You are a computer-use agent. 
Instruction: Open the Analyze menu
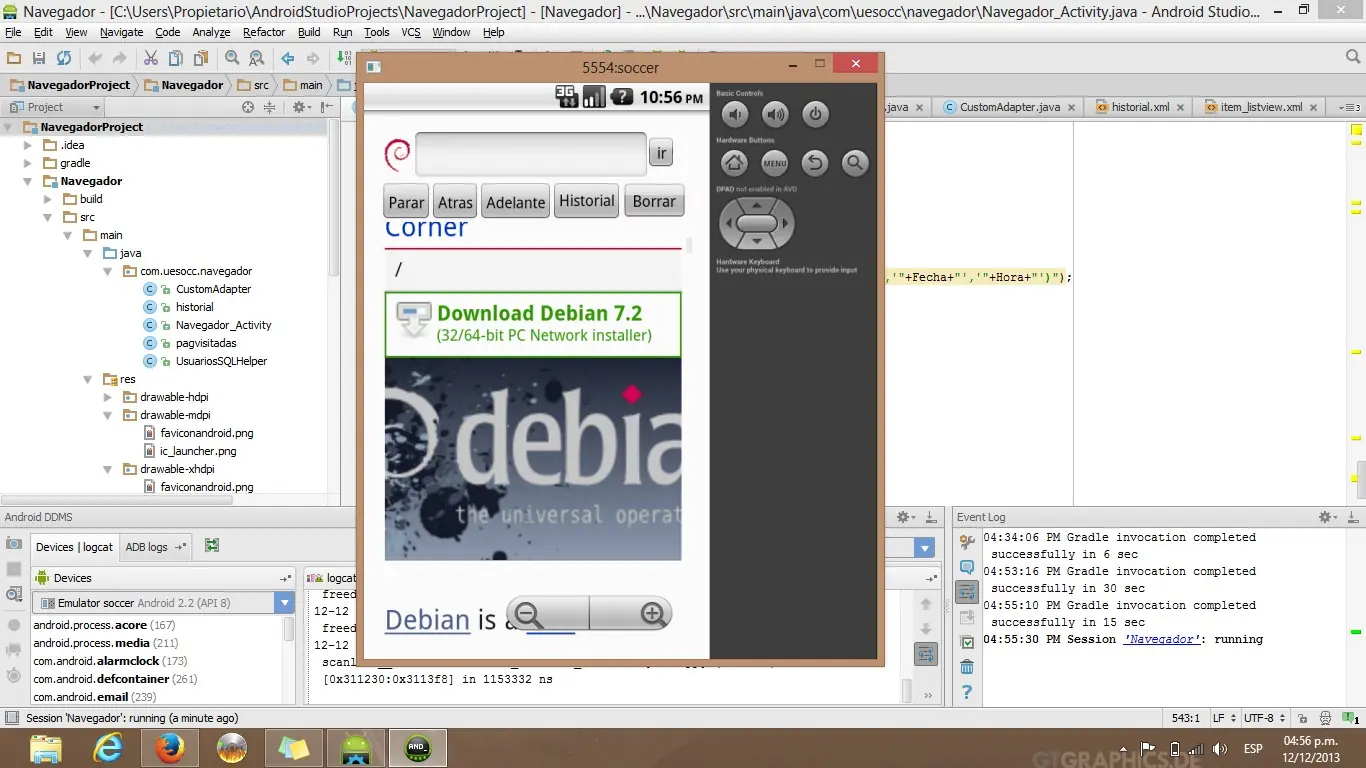(x=211, y=32)
